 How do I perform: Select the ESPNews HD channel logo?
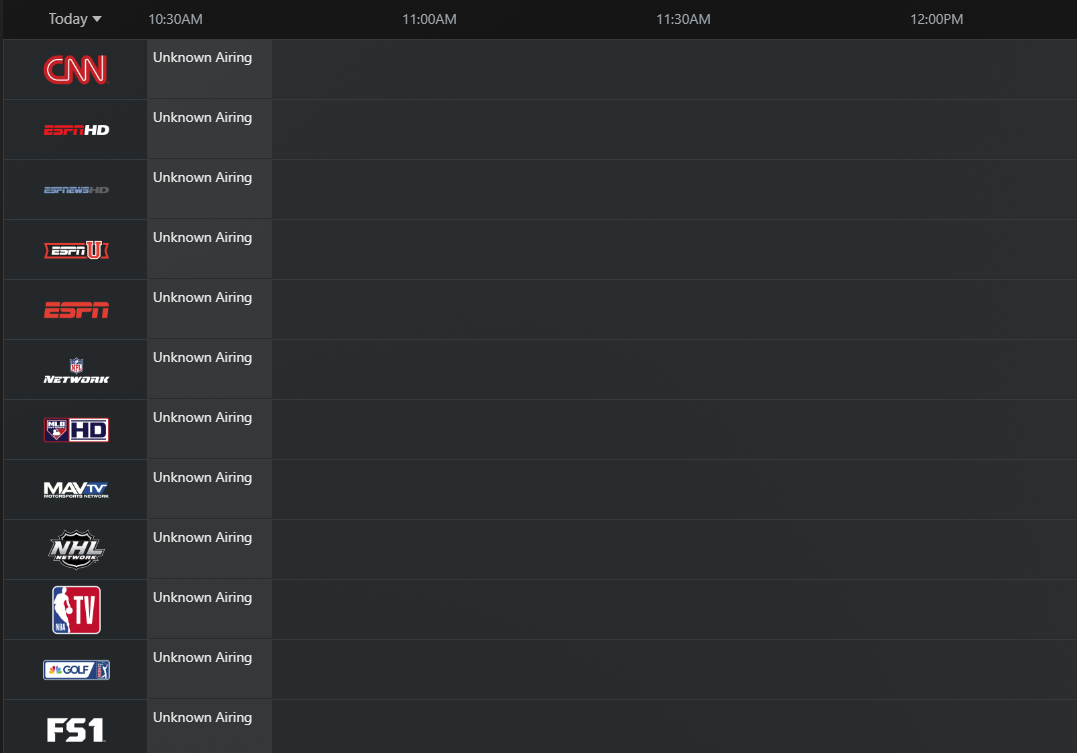click(76, 190)
